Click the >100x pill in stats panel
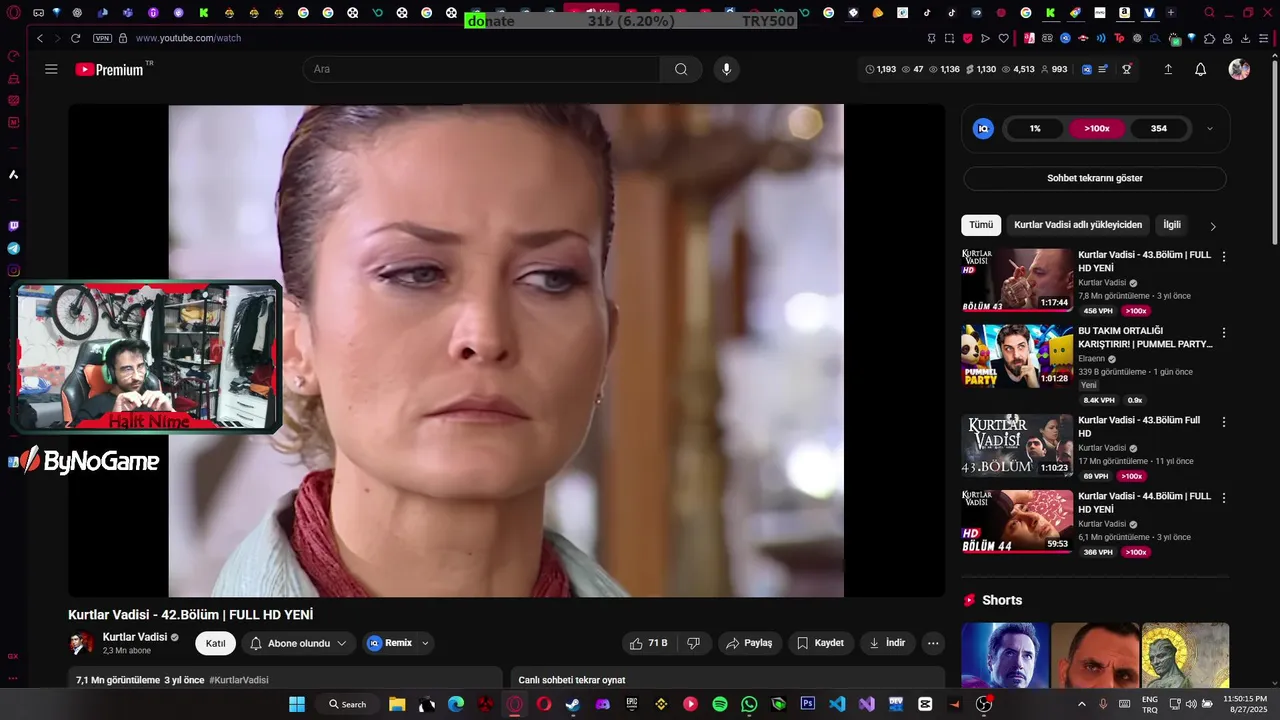The image size is (1280, 720). coord(1097,128)
